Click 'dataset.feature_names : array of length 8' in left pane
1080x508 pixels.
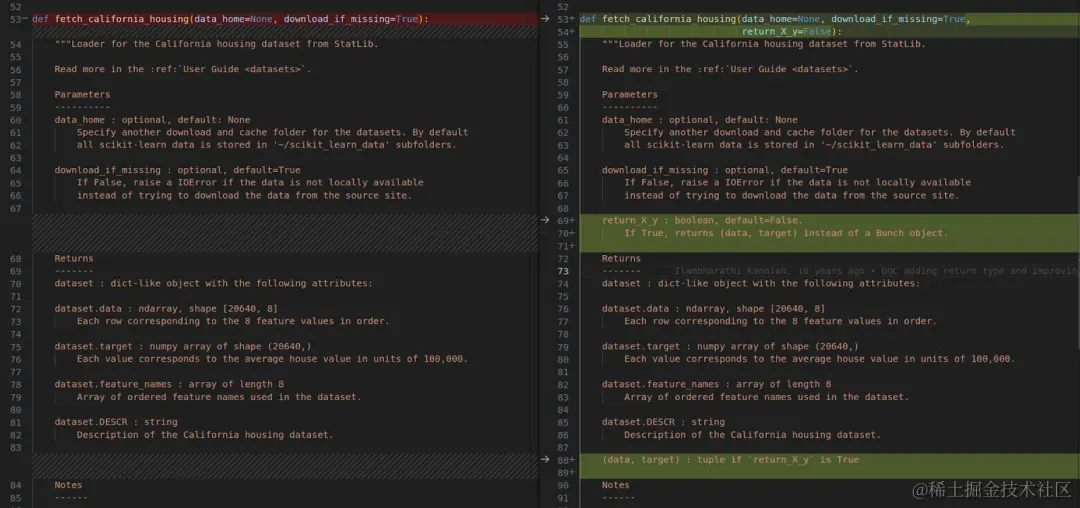tap(169, 384)
